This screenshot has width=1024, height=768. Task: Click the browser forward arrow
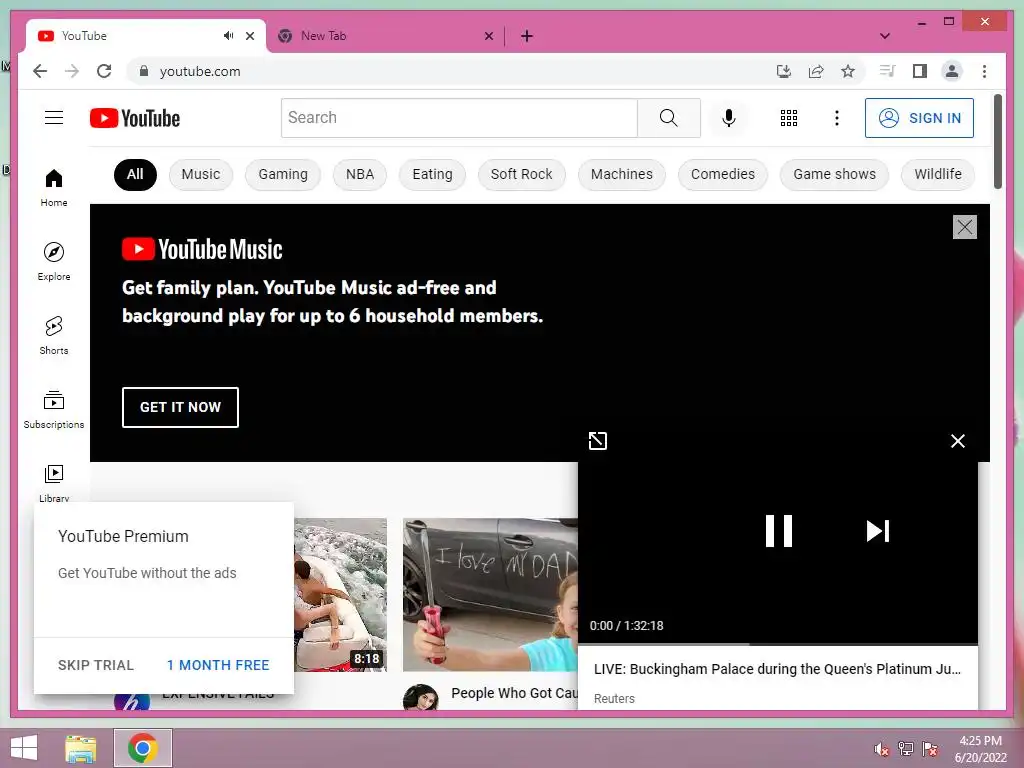pyautogui.click(x=72, y=71)
